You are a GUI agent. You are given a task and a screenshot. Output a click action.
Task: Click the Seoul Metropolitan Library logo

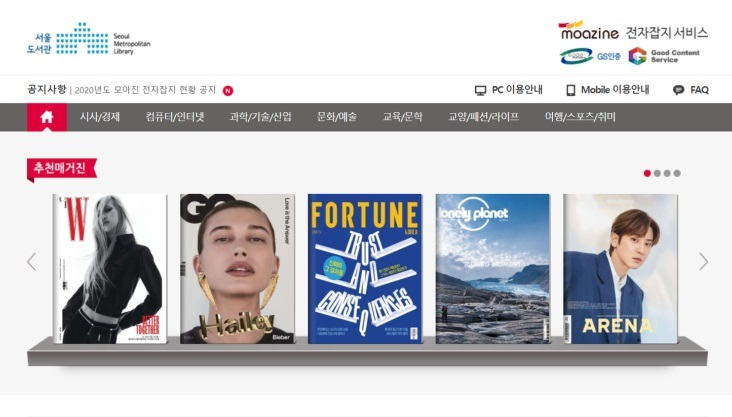89,38
